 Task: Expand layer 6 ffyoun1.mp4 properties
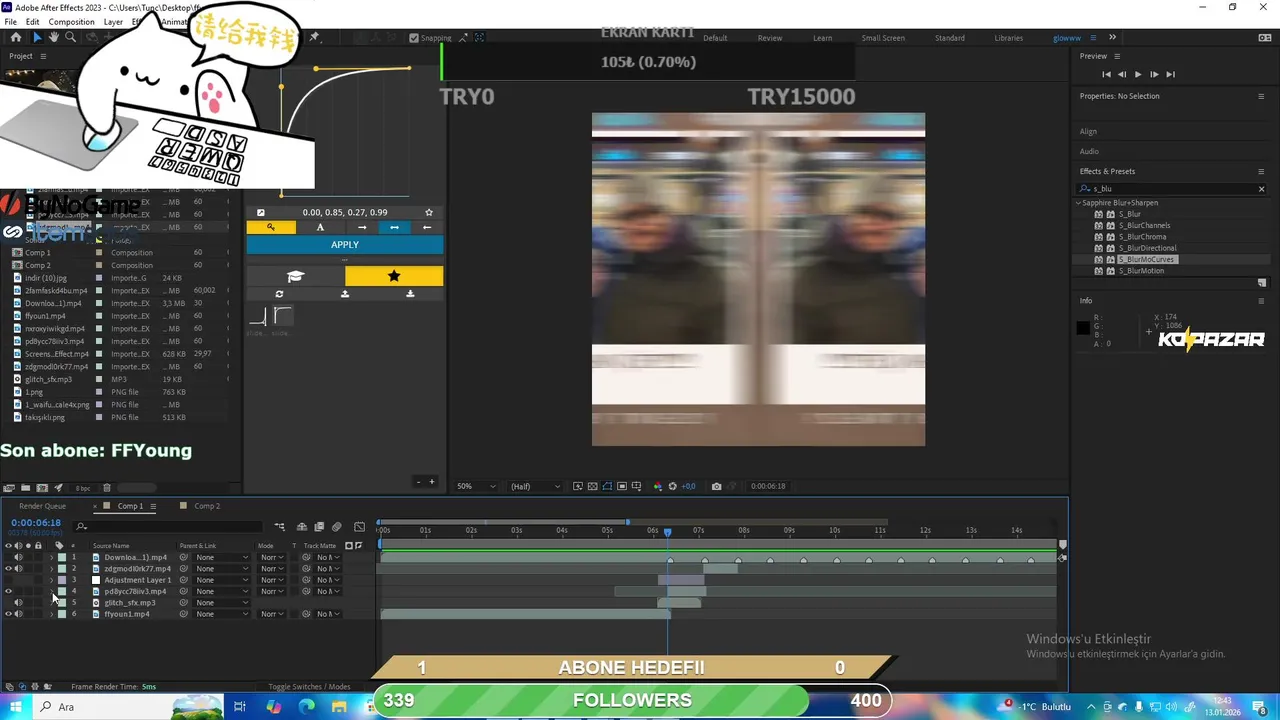51,614
